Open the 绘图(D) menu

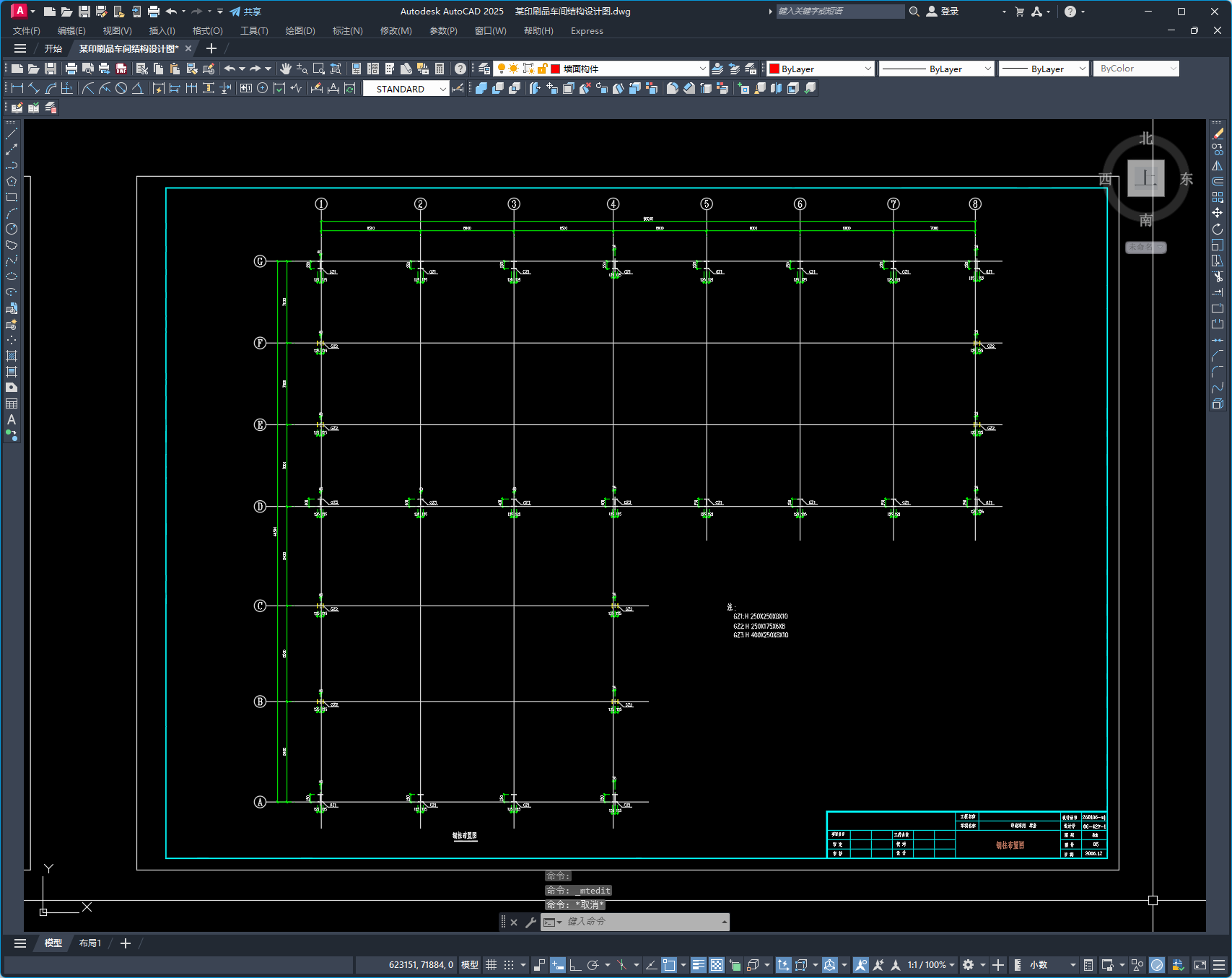[x=300, y=30]
